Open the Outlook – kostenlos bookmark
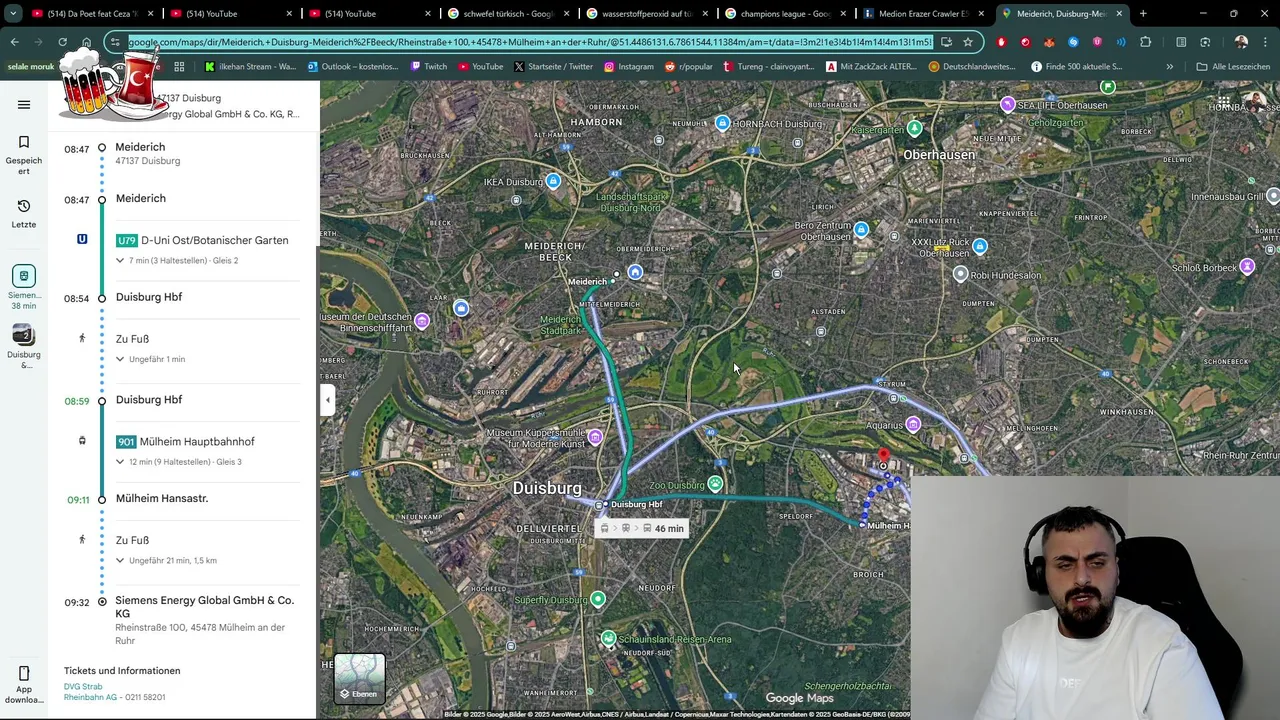Screen dimensions: 1280x720 pos(356,66)
